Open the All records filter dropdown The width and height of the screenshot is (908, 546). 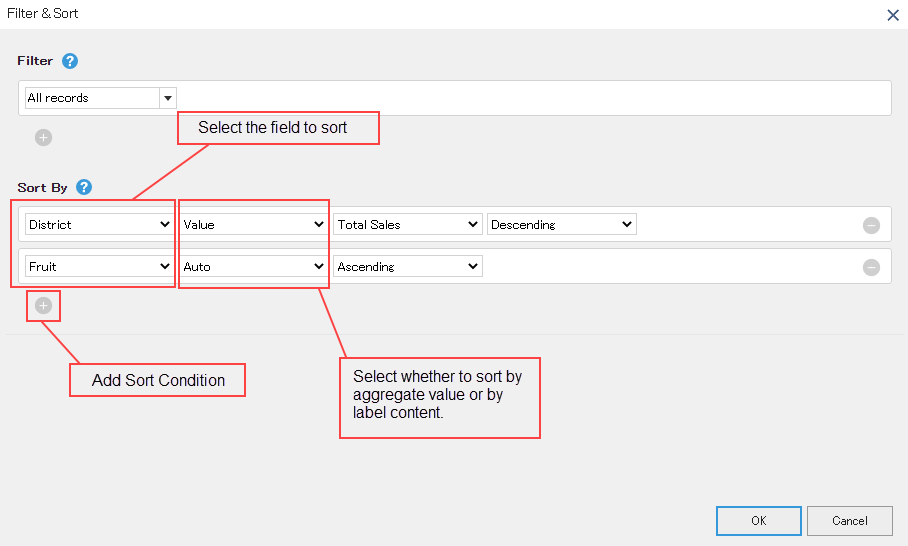tap(101, 98)
